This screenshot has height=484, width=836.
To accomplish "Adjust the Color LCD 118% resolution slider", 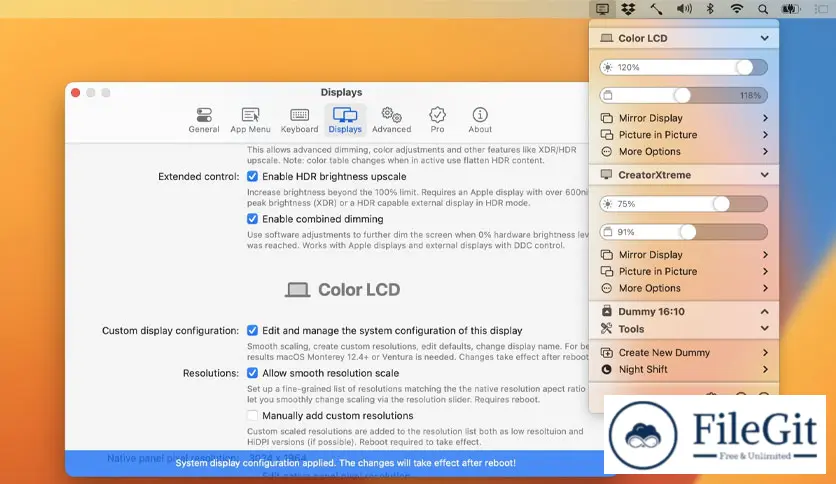I will pos(684,95).
